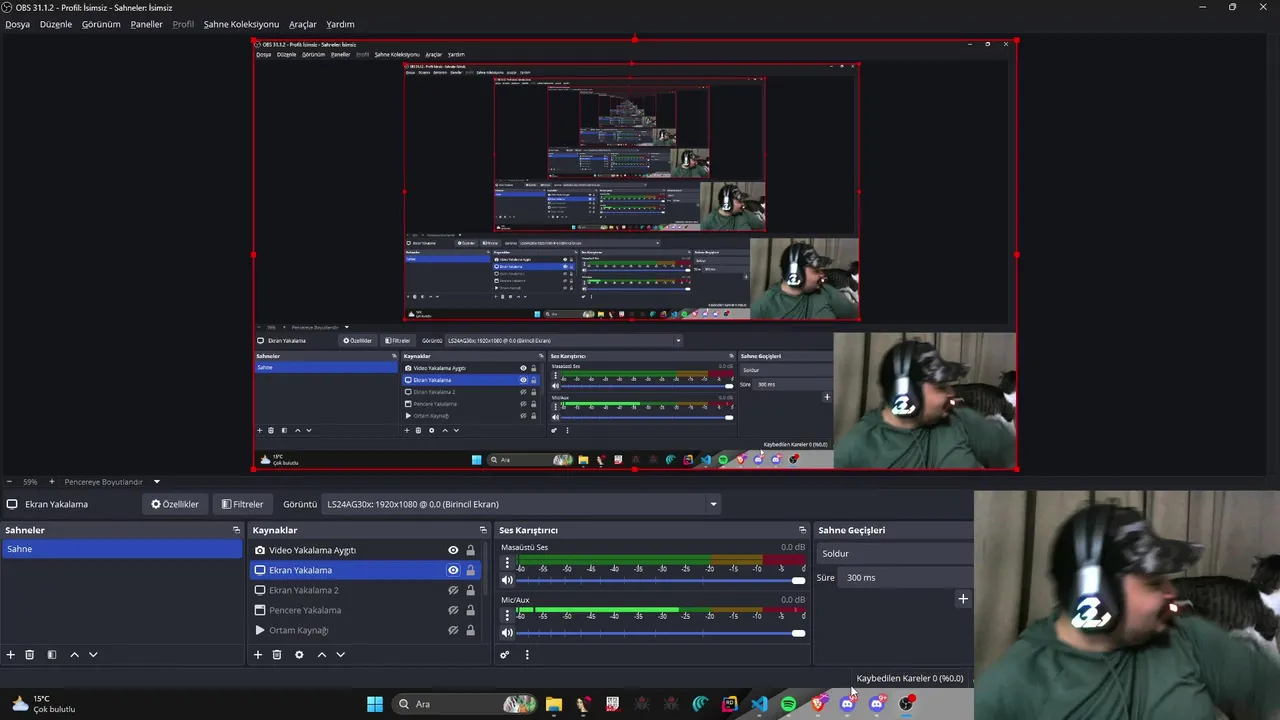The image size is (1280, 720).
Task: Delete selected scene with Sahneler trash icon
Action: point(30,655)
